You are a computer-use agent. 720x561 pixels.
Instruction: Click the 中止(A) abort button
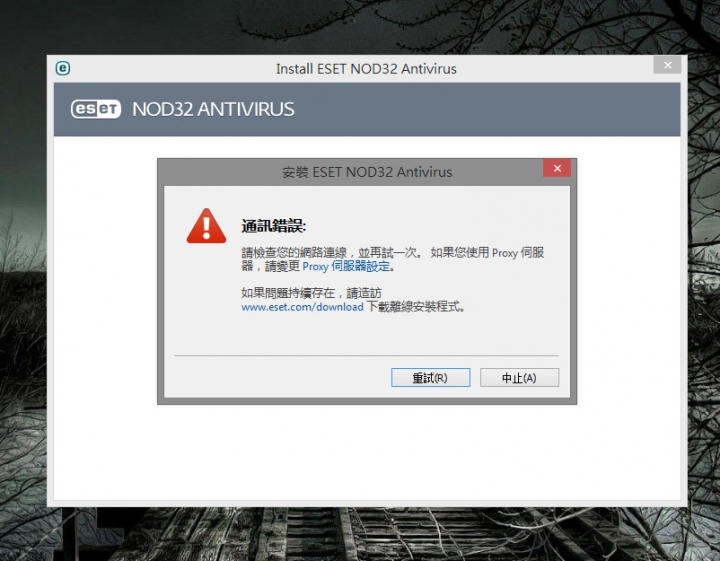pos(519,377)
